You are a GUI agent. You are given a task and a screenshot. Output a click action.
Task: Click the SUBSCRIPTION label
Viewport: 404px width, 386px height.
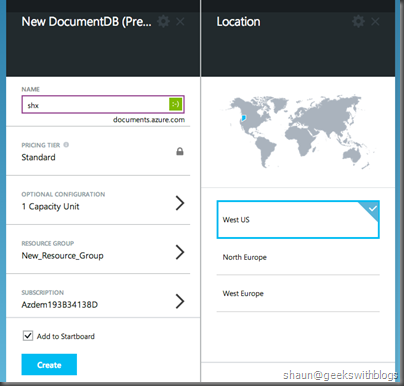tap(43, 293)
